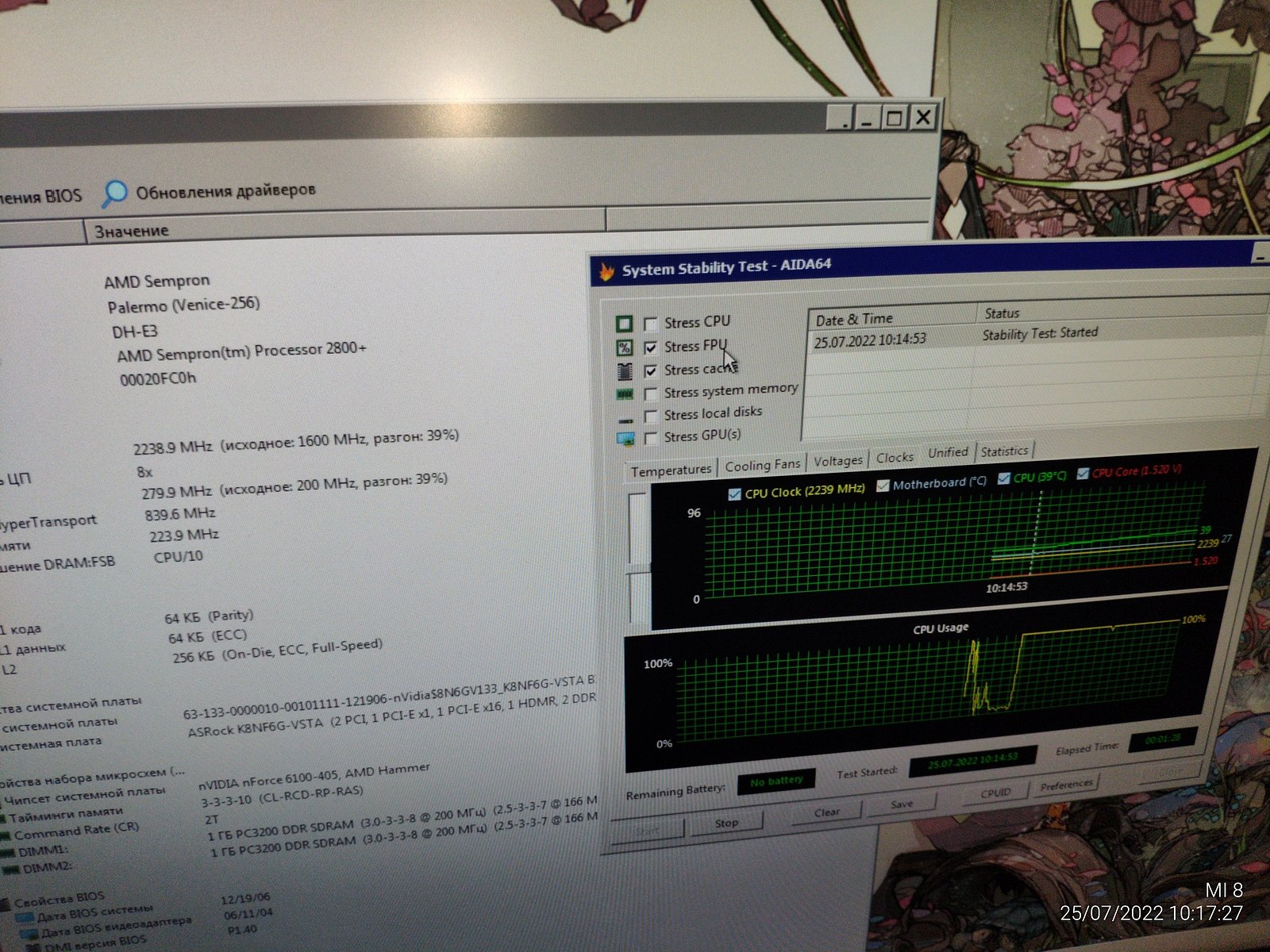The width and height of the screenshot is (1270, 952).
Task: Click the green memory icon beside DIMM1
Action: (x=6, y=853)
